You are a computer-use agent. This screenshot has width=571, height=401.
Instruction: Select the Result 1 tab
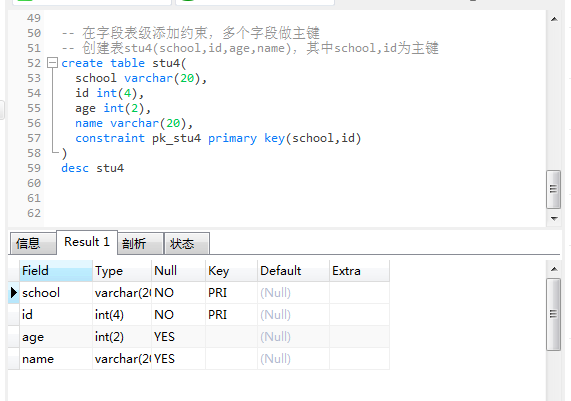click(x=87, y=242)
